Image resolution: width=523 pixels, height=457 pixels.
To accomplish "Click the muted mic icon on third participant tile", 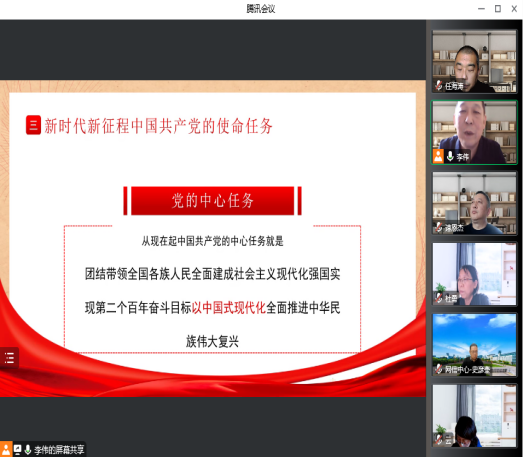I will pos(439,227).
